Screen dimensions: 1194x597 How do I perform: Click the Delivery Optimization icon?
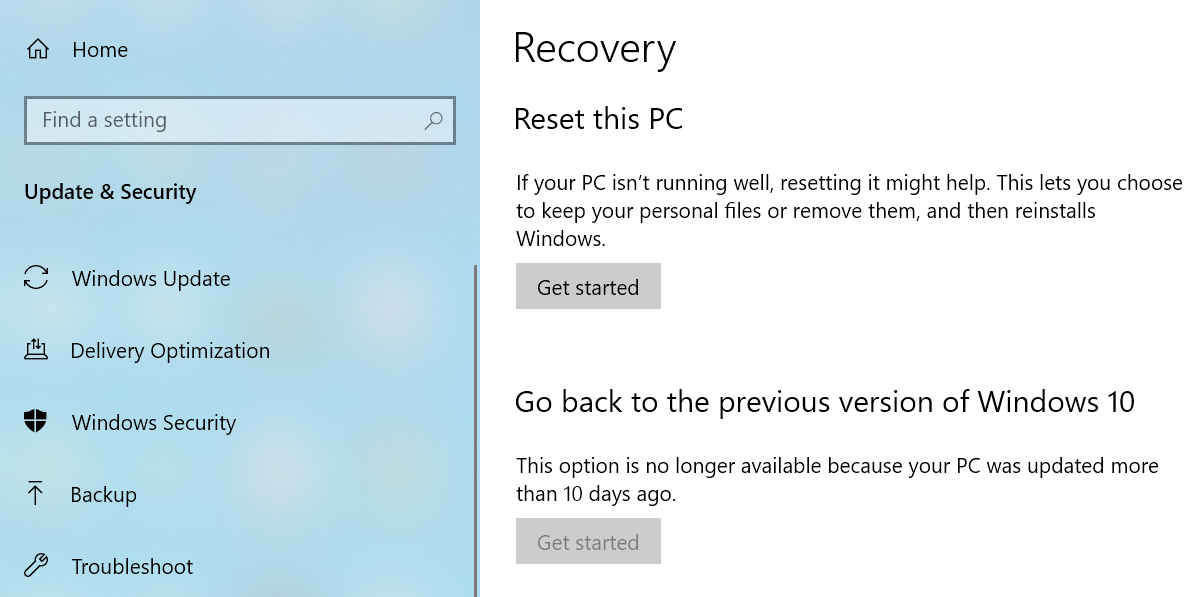tap(36, 350)
